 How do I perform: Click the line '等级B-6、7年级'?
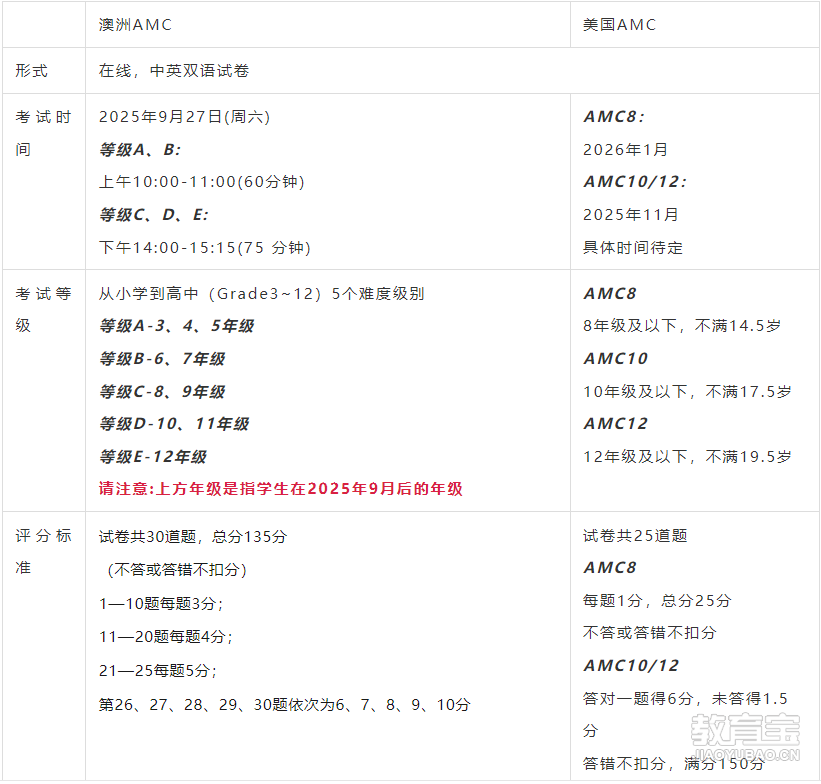coord(162,359)
